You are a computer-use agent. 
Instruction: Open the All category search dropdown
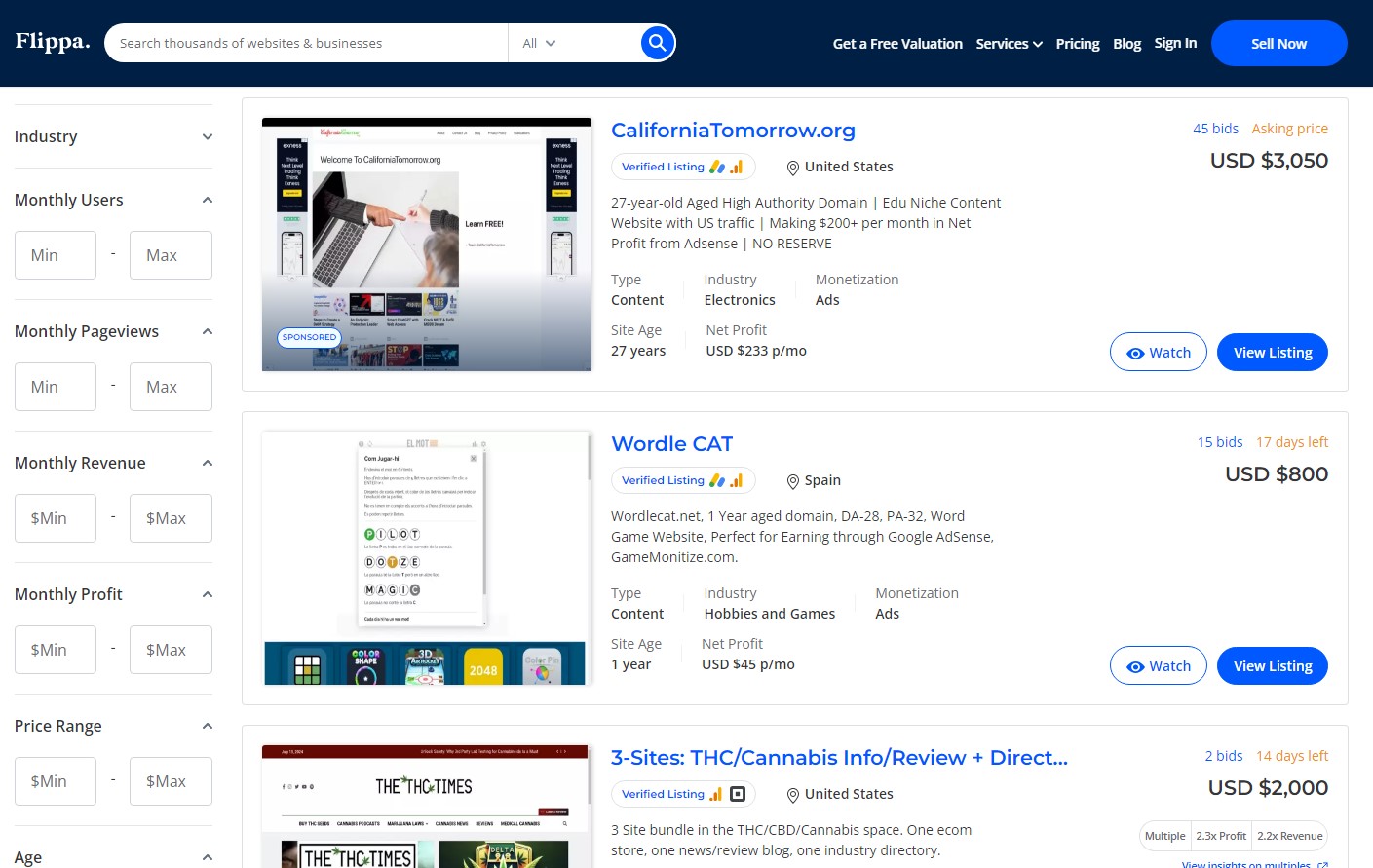click(x=539, y=43)
